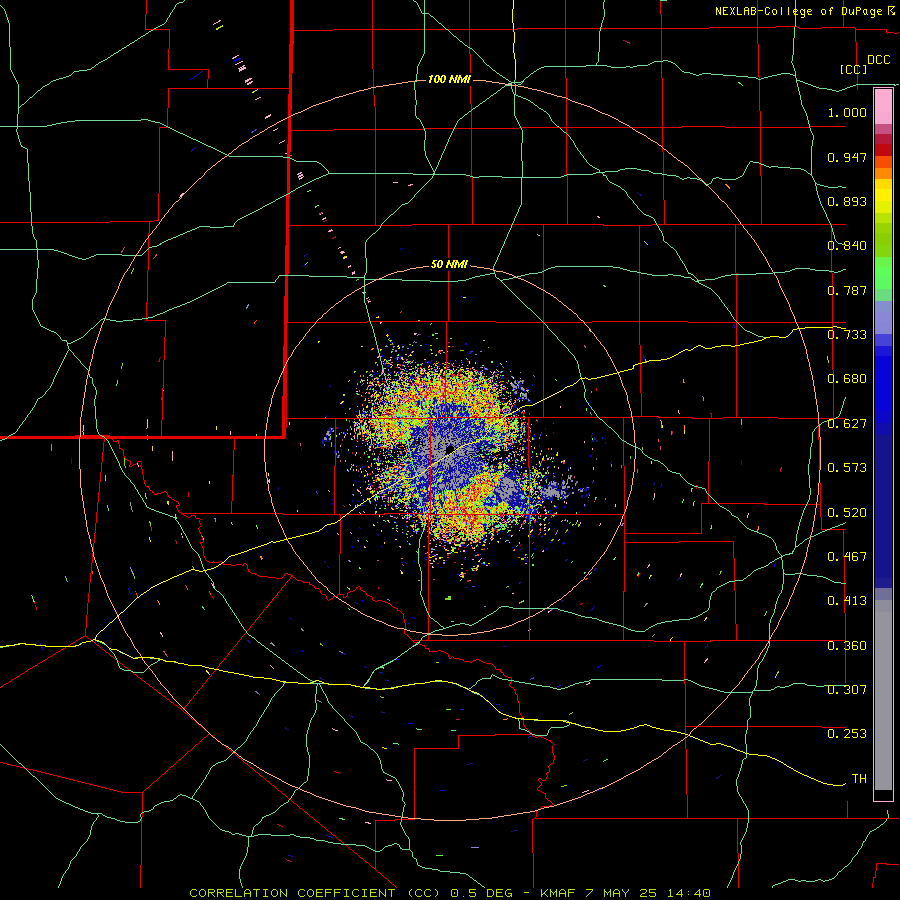Select the 0.467 scale value
The image size is (900, 900).
pyautogui.click(x=847, y=557)
